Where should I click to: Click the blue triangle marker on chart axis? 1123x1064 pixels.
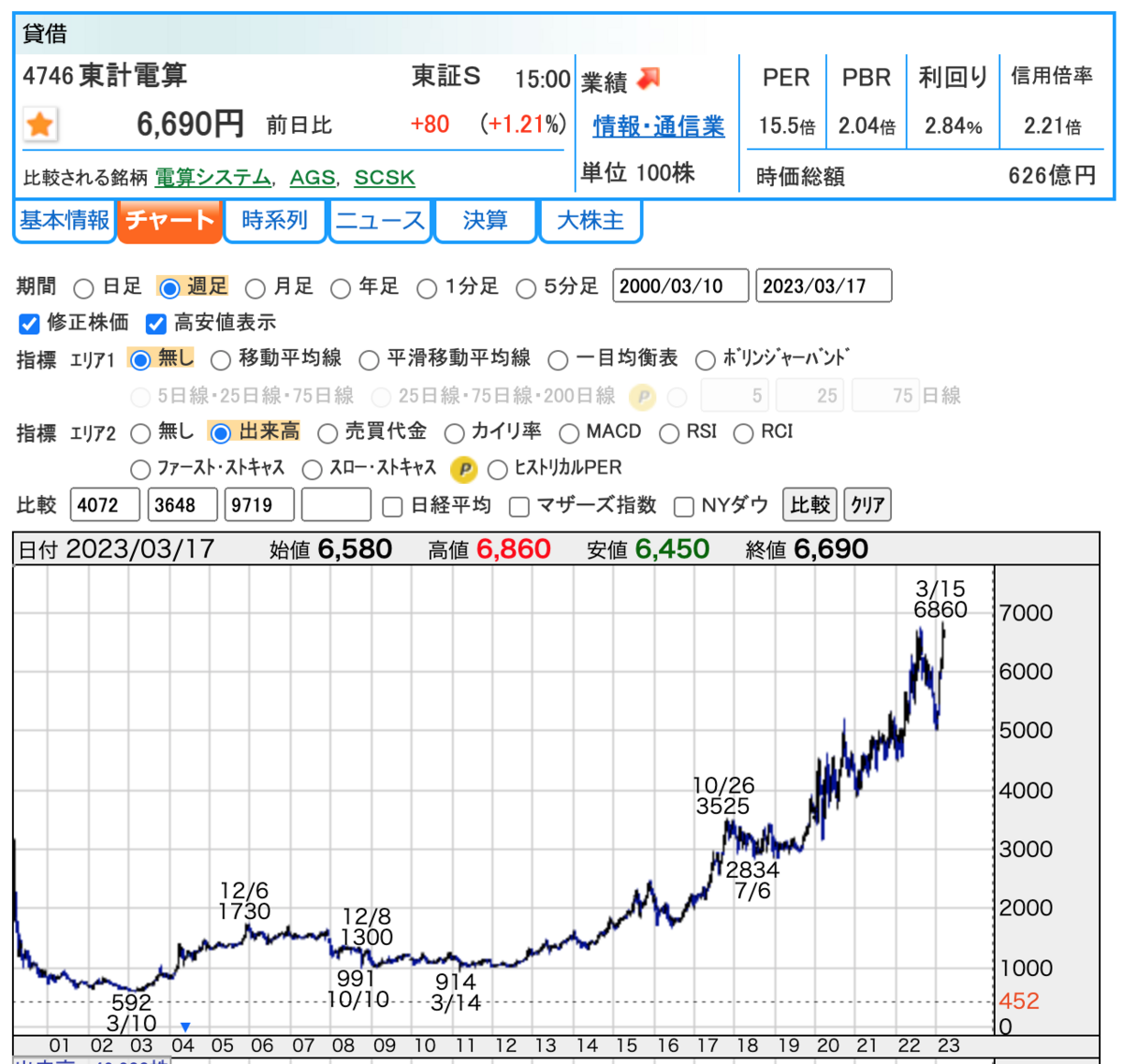pyautogui.click(x=185, y=1027)
